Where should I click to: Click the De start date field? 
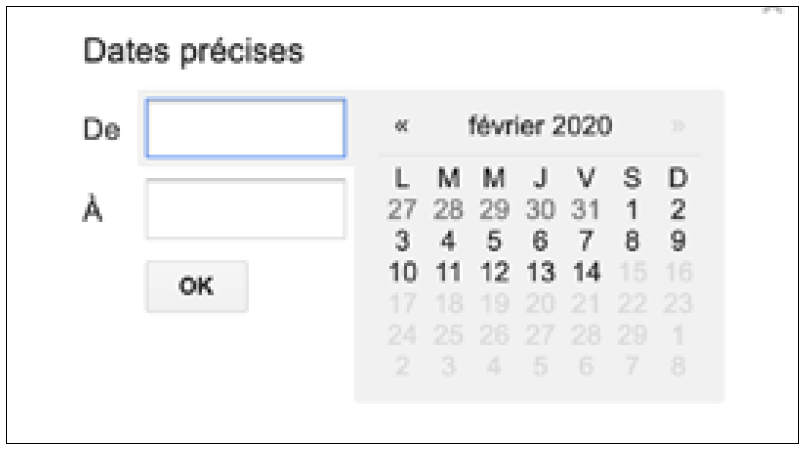pos(246,129)
